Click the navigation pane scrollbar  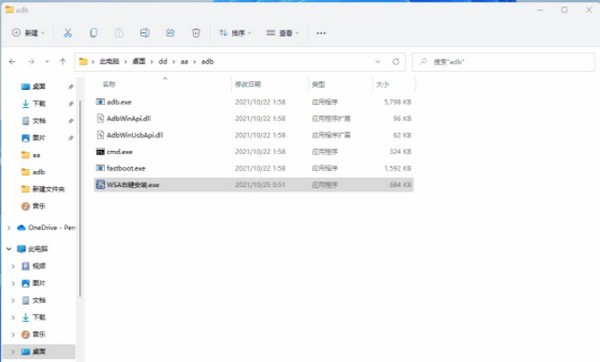[80, 198]
